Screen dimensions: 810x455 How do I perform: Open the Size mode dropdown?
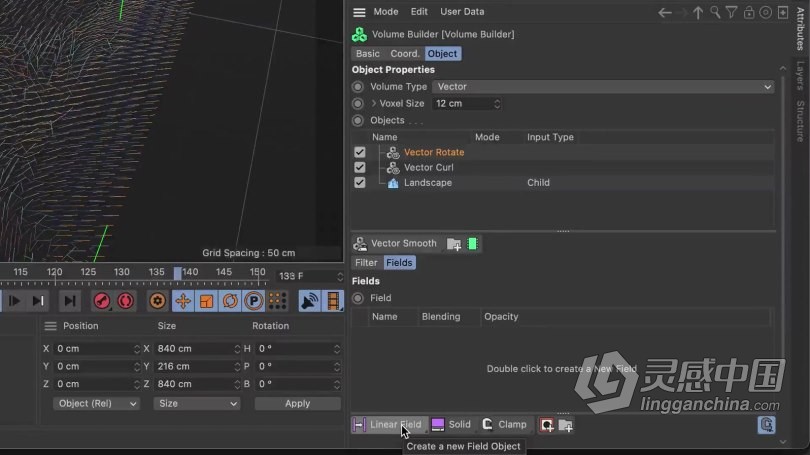tap(196, 403)
